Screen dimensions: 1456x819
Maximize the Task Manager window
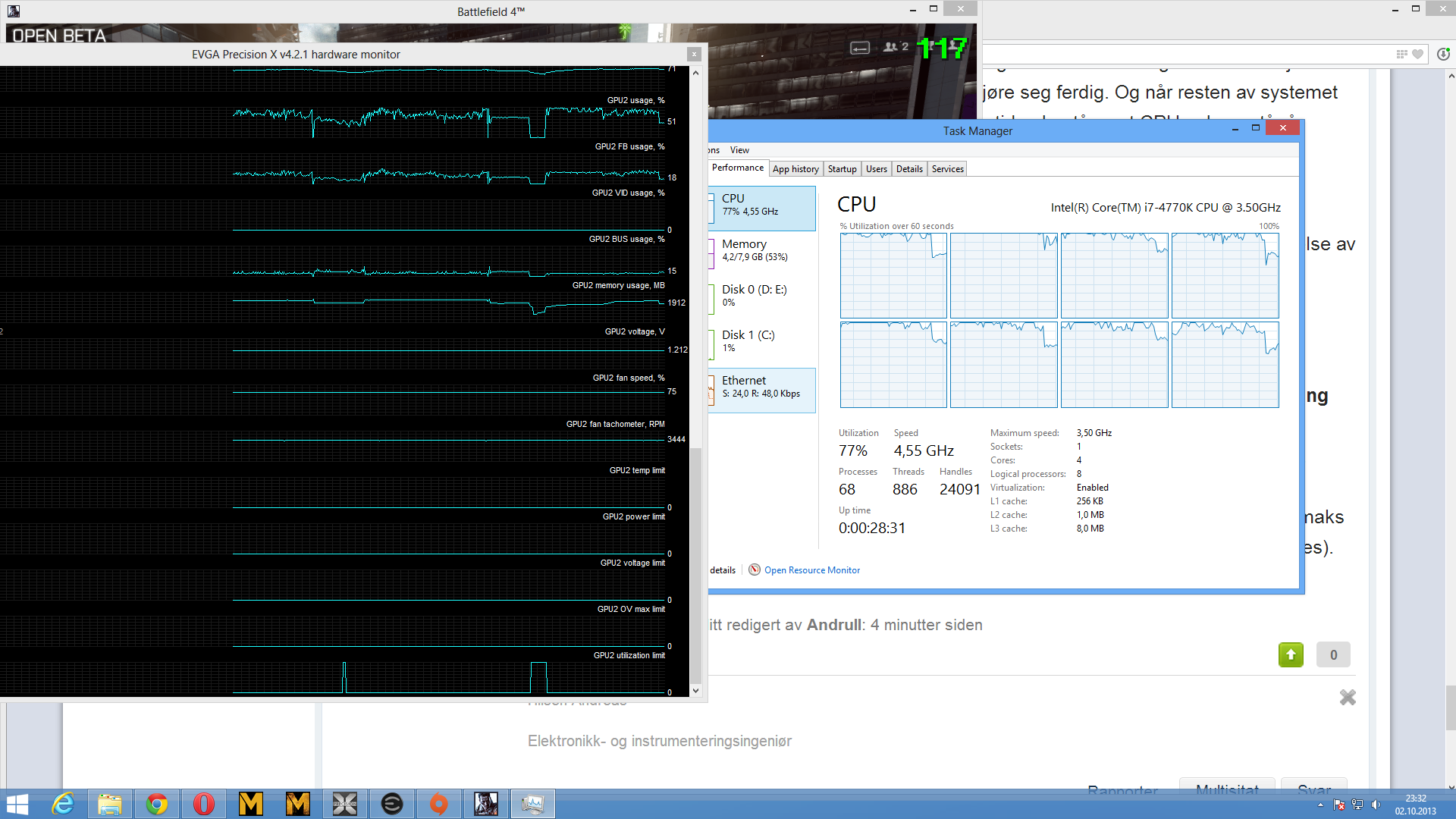click(1256, 128)
